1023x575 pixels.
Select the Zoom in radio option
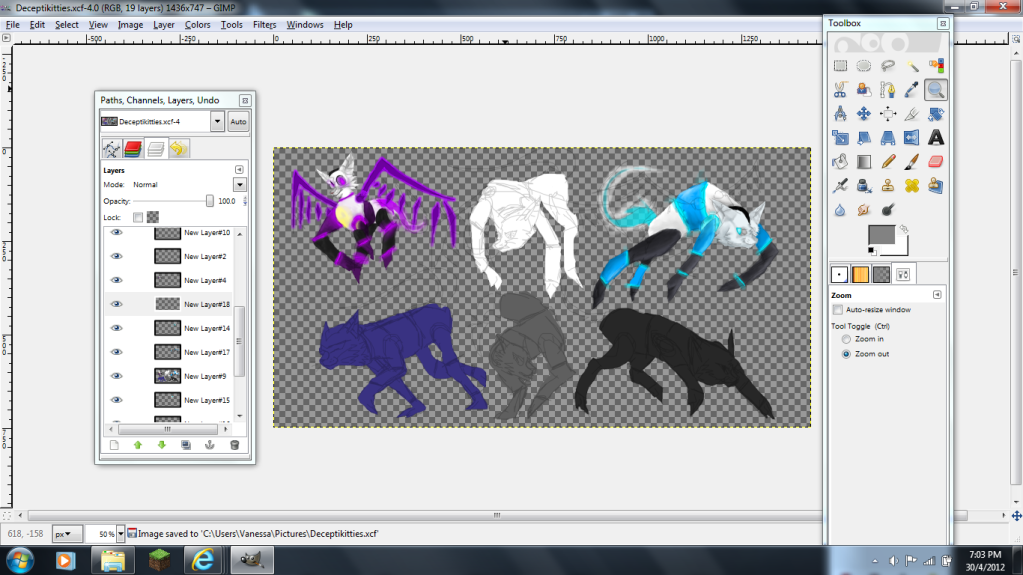[847, 339]
